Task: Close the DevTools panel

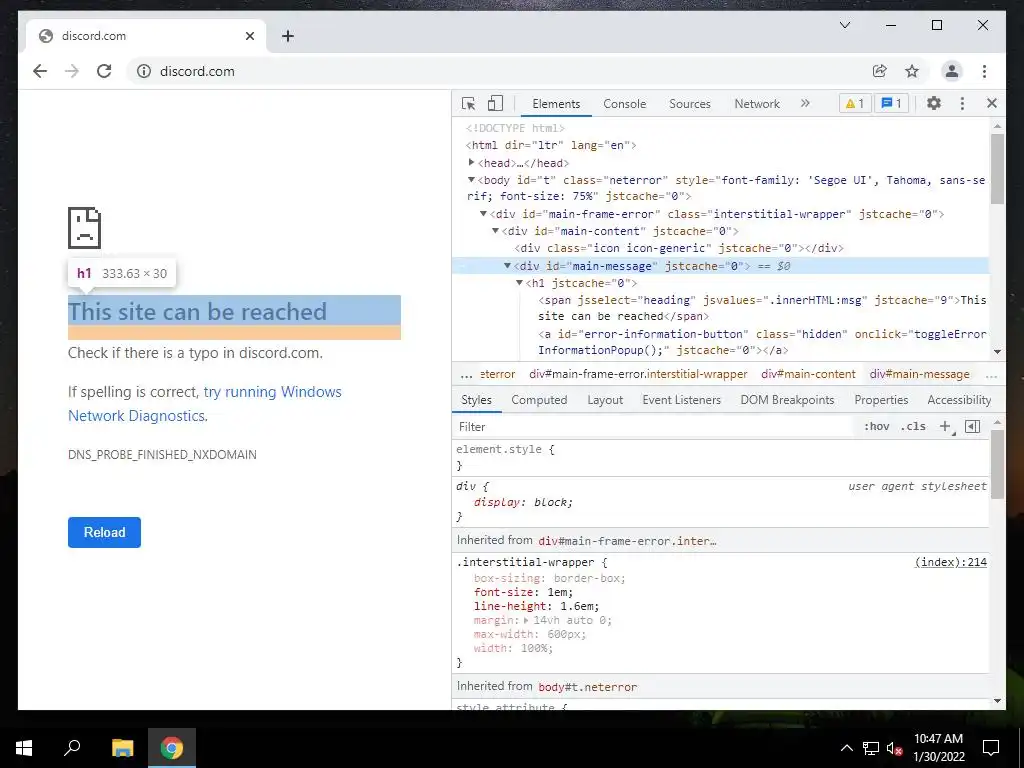Action: [x=991, y=103]
